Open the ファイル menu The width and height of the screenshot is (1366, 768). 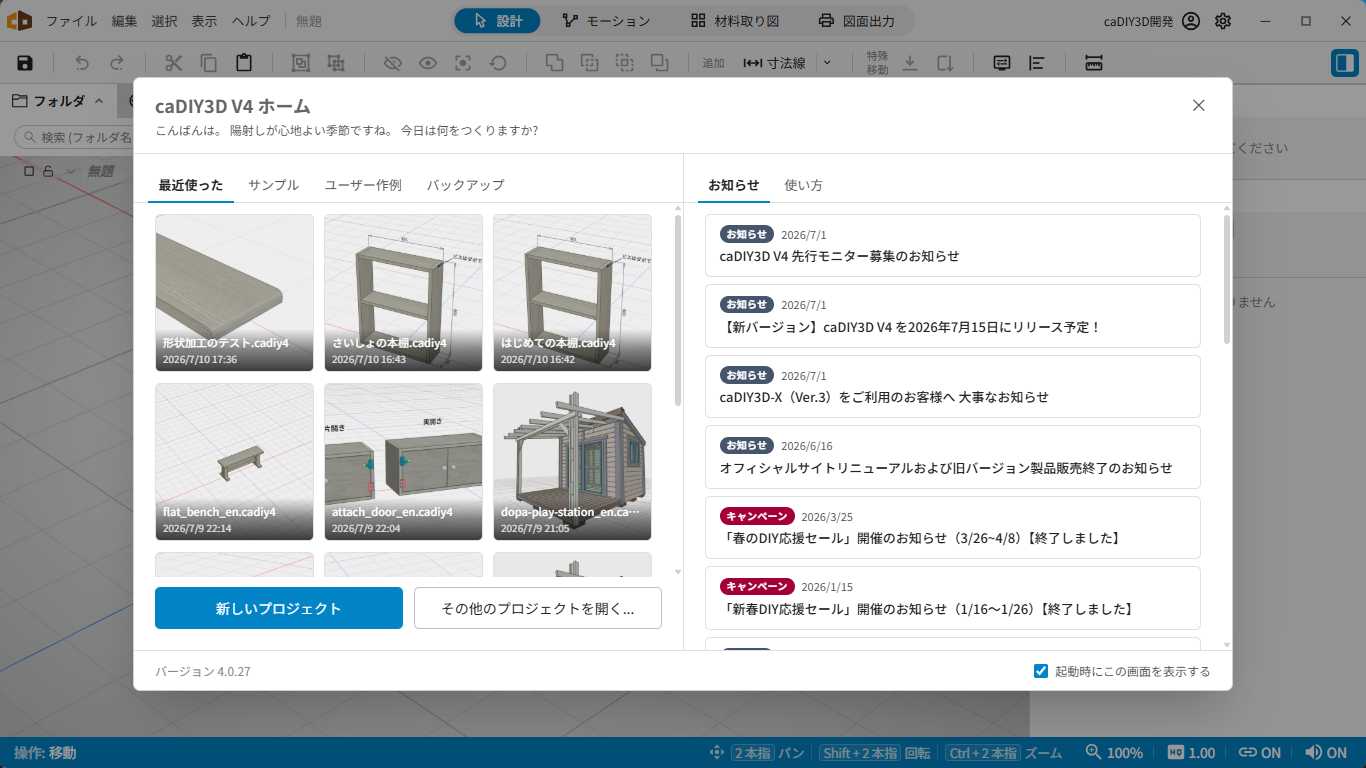[x=72, y=21]
